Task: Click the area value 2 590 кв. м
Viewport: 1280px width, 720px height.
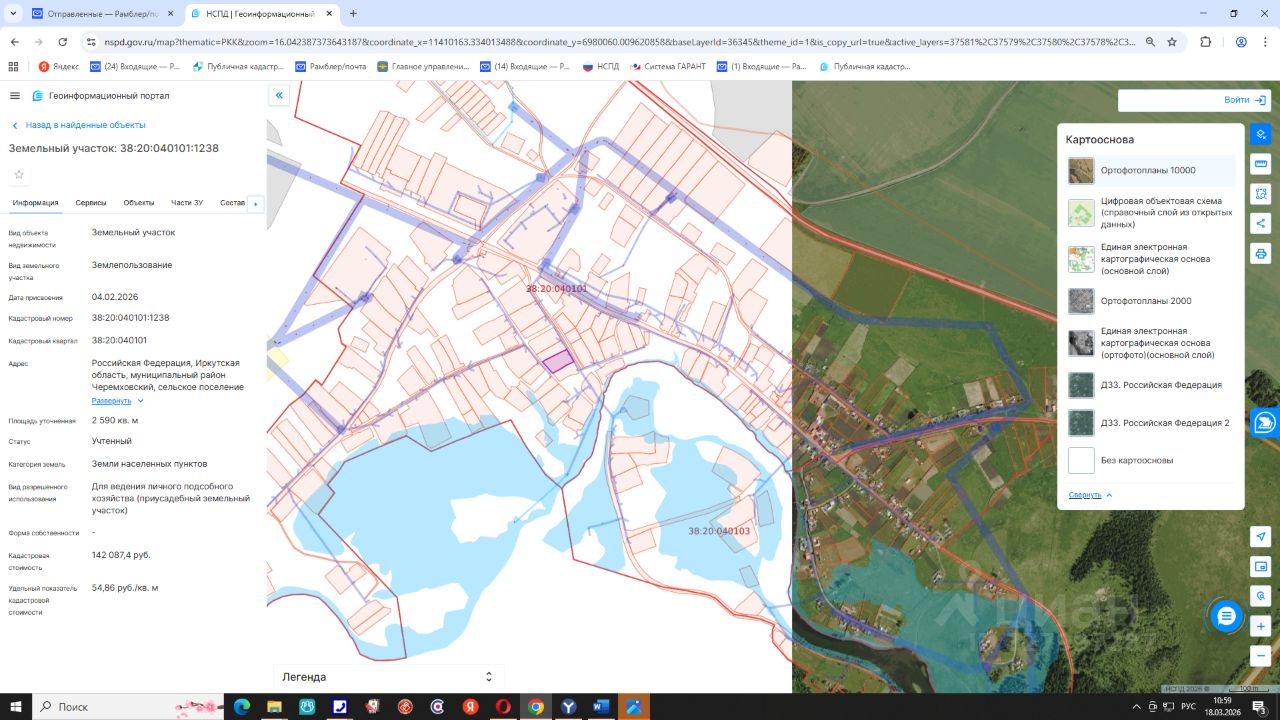Action: [x=115, y=421]
